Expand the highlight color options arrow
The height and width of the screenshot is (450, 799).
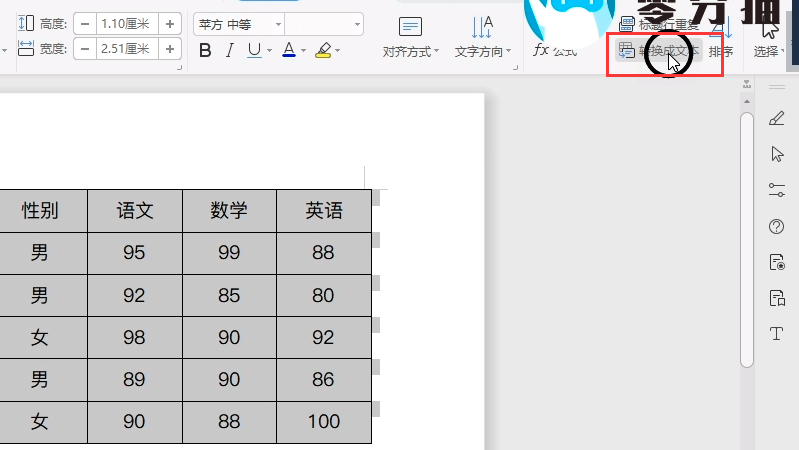click(338, 51)
